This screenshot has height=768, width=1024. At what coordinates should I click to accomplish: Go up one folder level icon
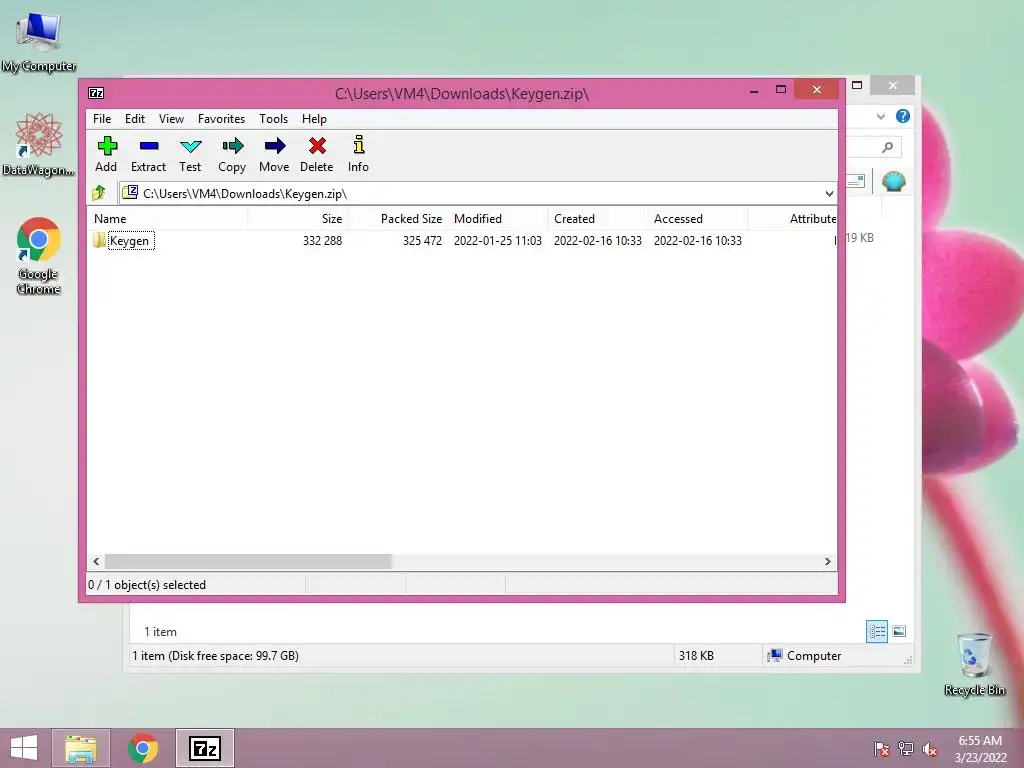click(99, 193)
